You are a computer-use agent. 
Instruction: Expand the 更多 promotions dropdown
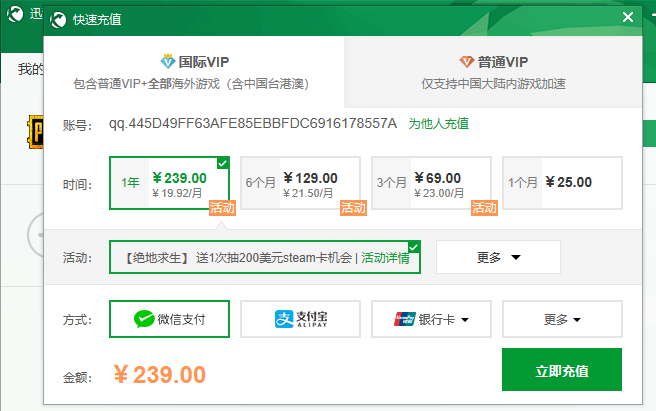click(498, 257)
